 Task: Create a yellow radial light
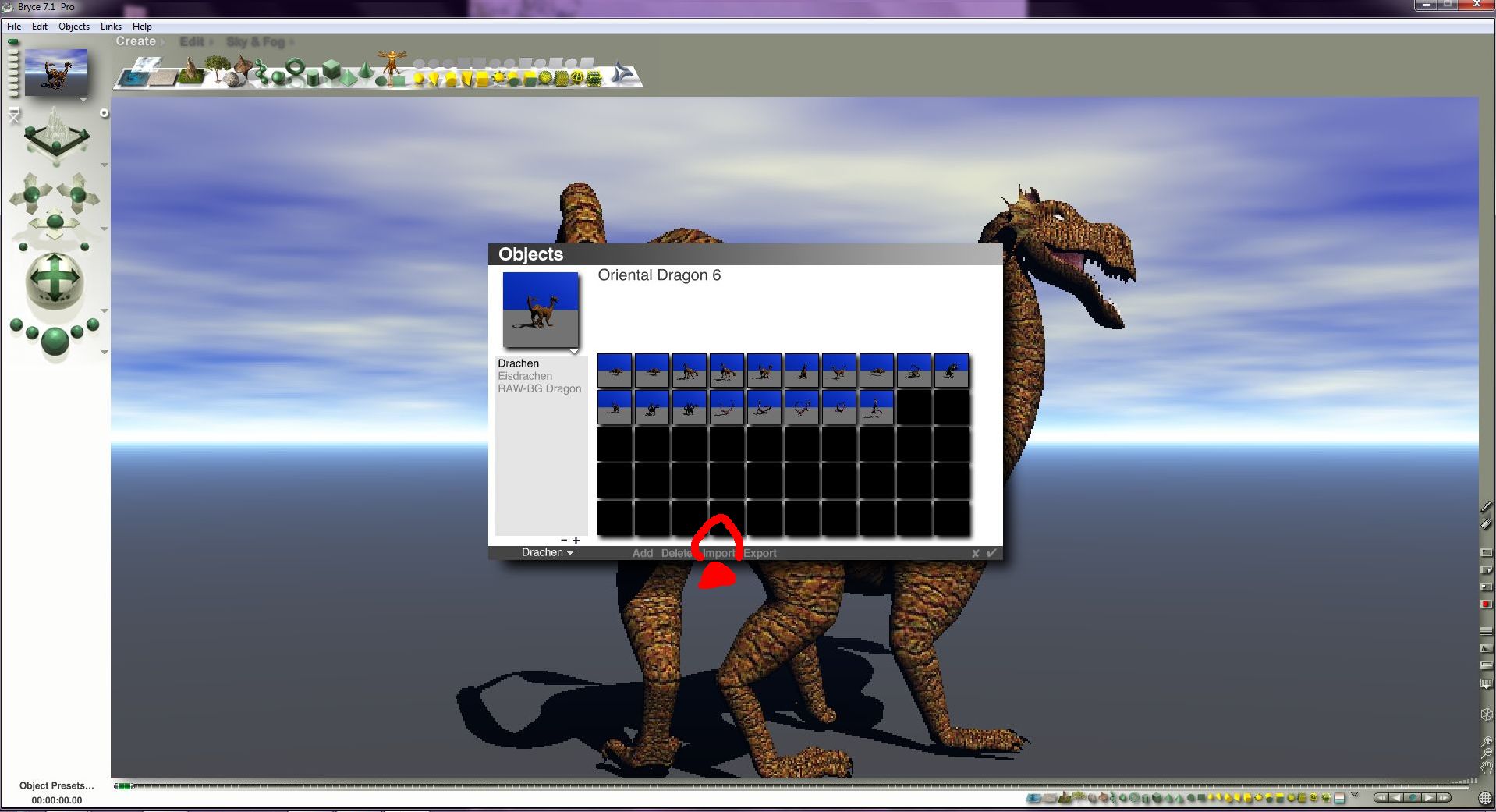point(420,78)
